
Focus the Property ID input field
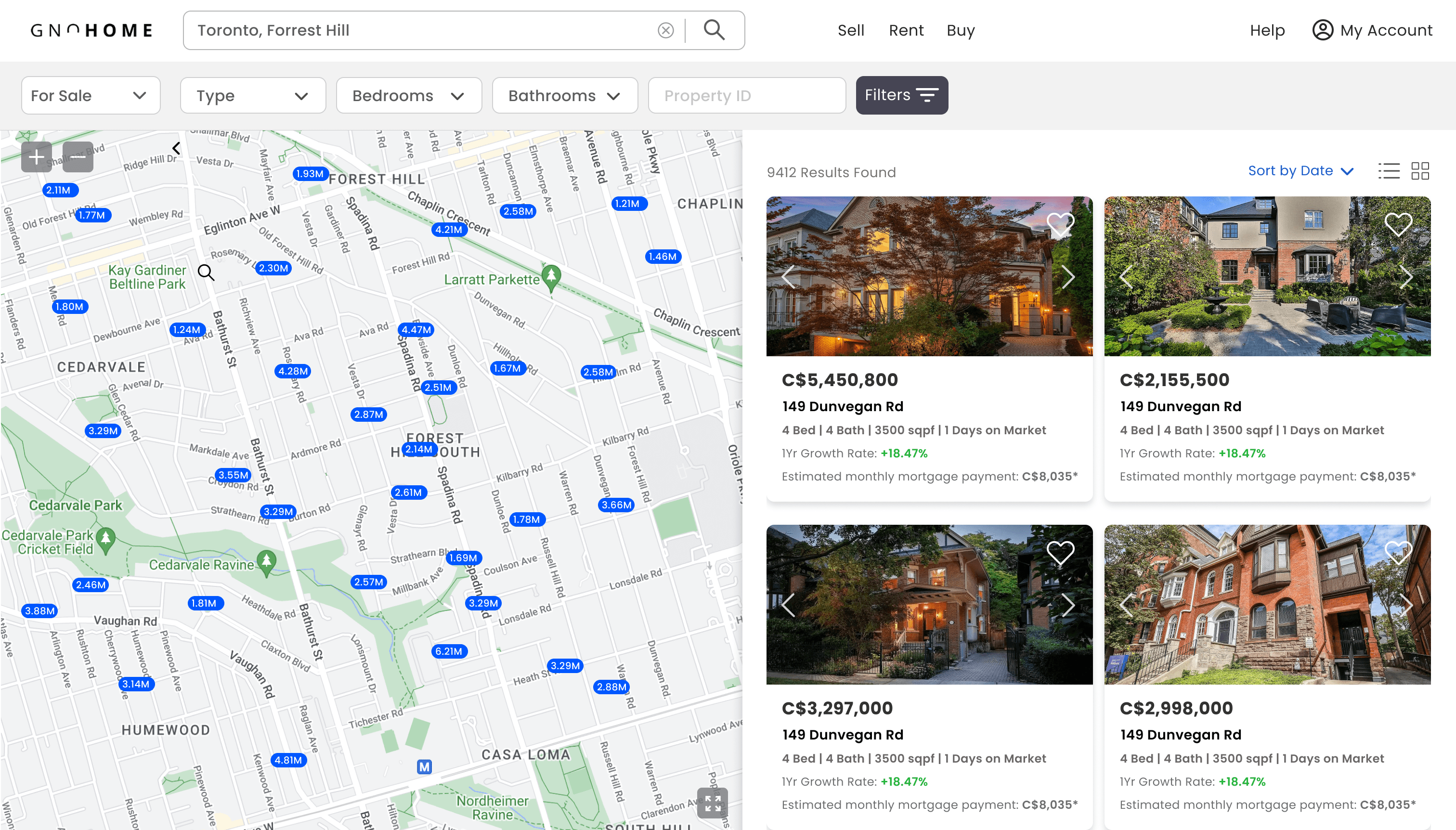coord(746,96)
